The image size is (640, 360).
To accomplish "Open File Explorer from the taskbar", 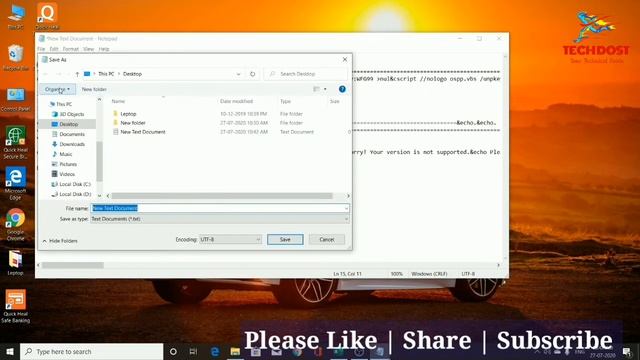I will (235, 351).
